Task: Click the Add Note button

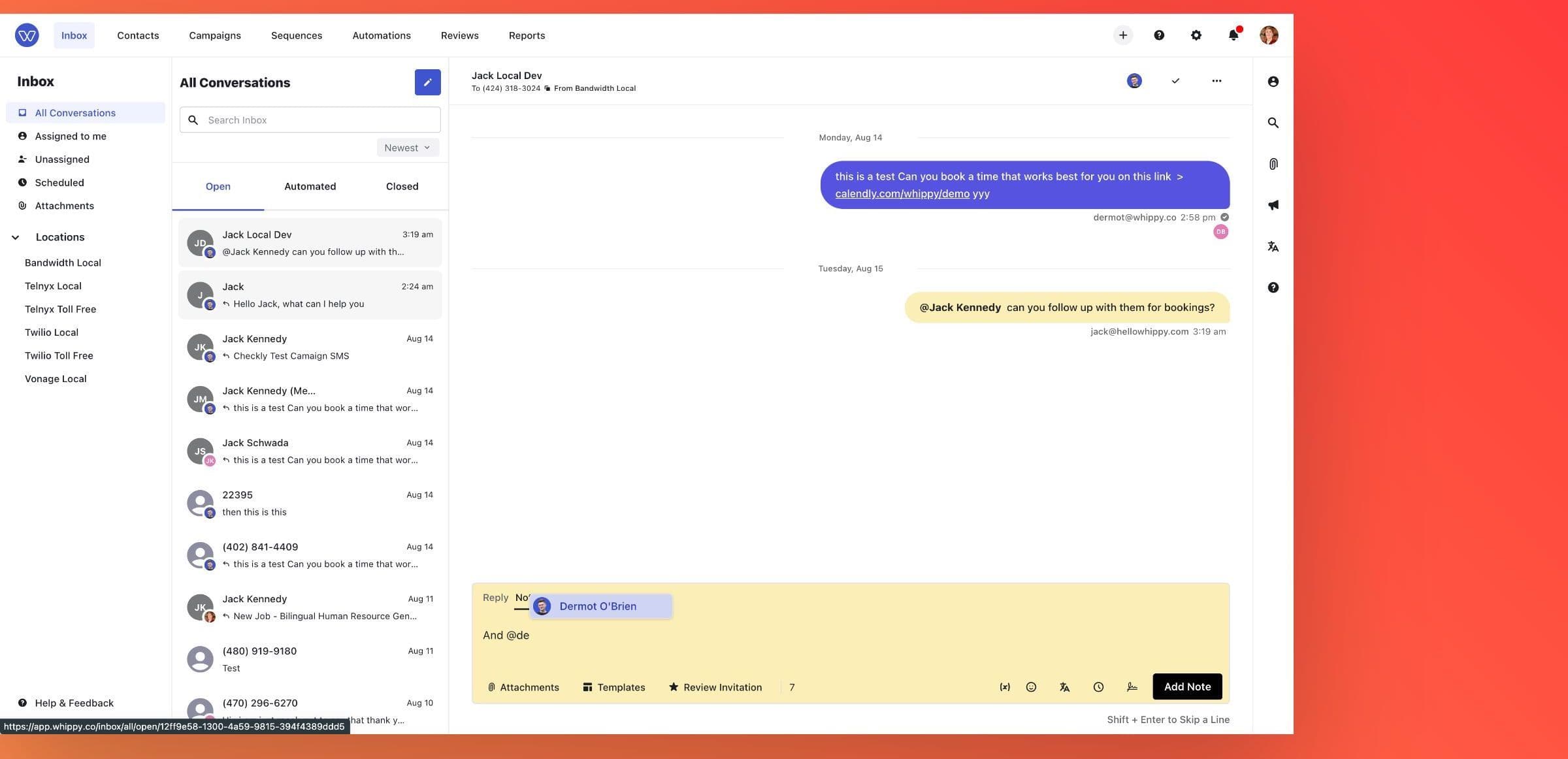Action: click(x=1187, y=686)
